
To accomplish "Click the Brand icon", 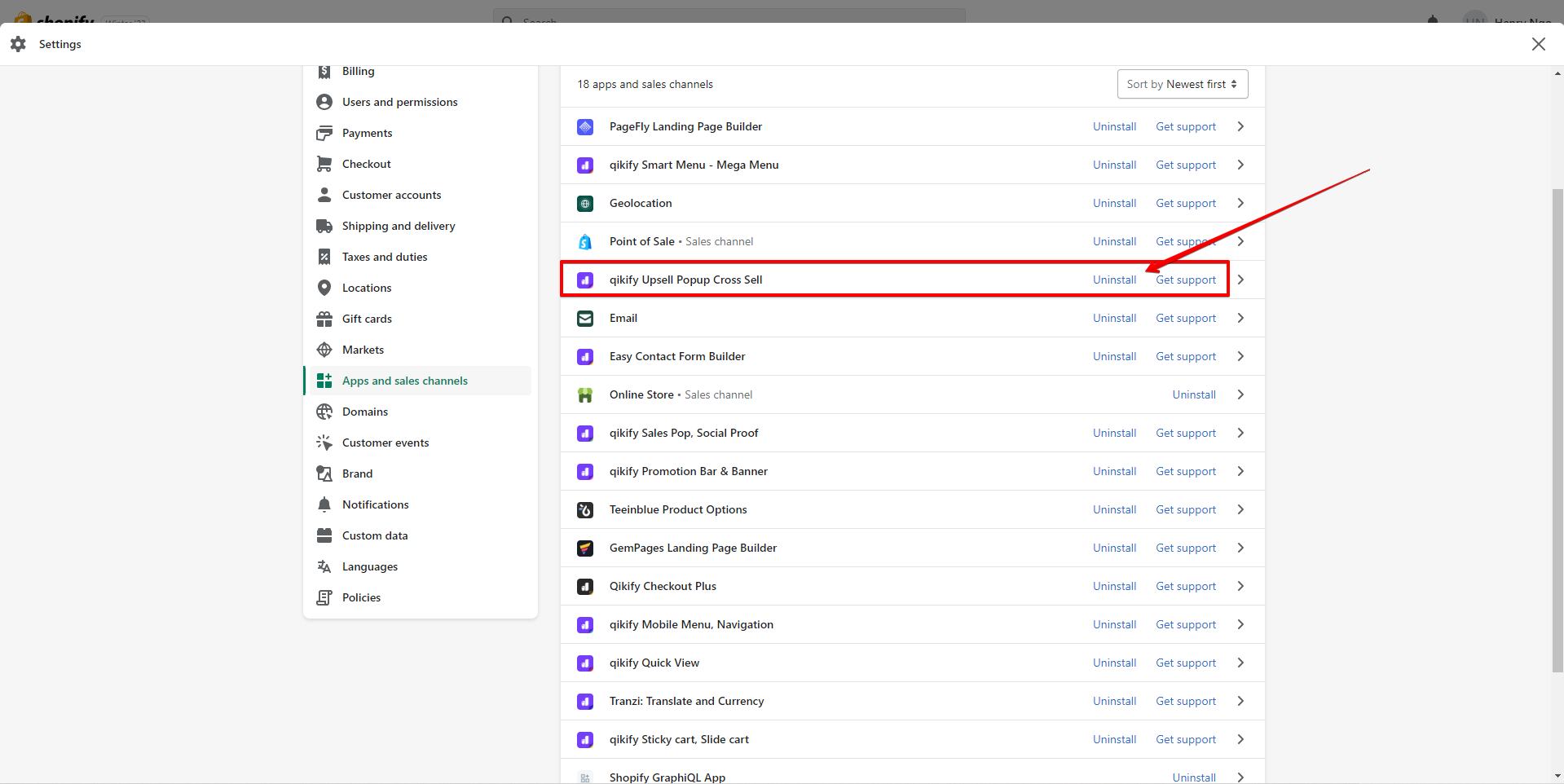I will click(324, 473).
